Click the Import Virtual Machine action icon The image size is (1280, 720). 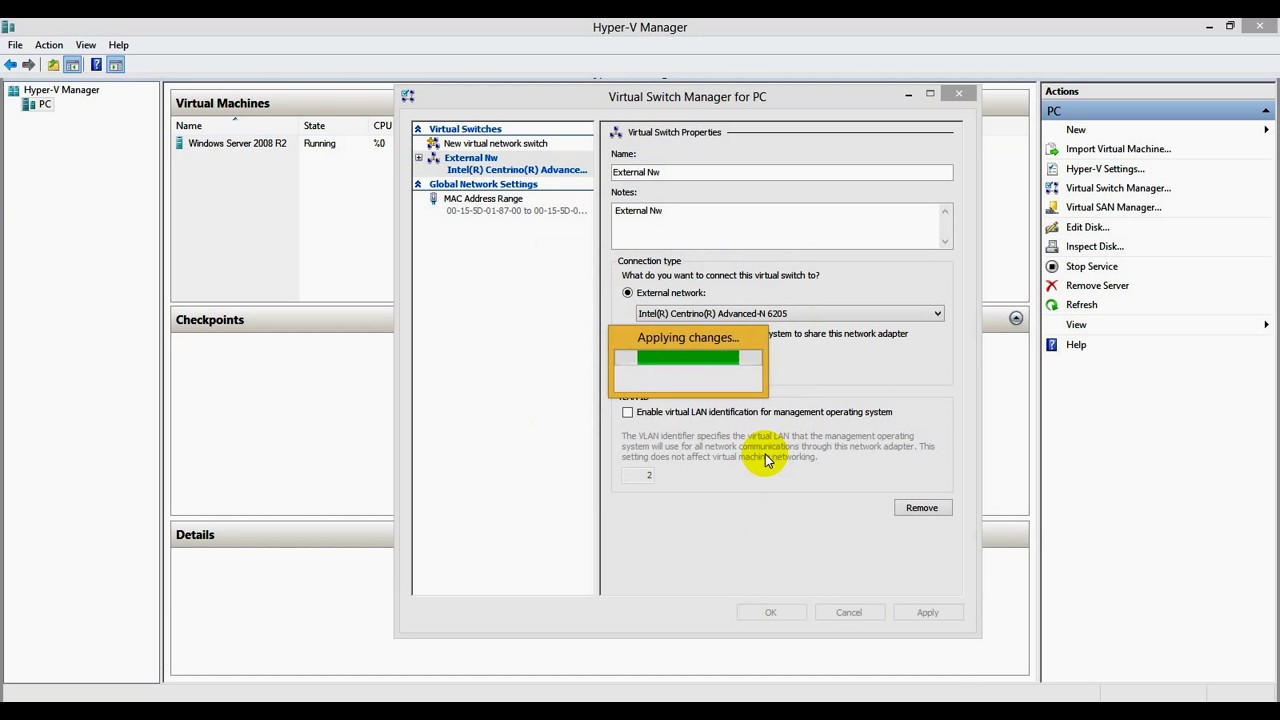tap(1052, 149)
